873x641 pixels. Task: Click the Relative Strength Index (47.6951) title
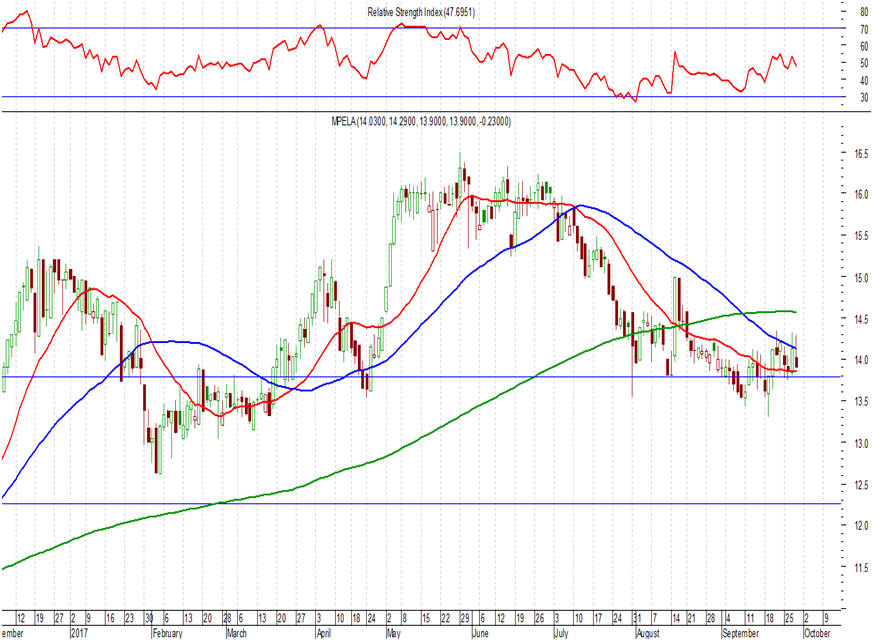point(421,12)
